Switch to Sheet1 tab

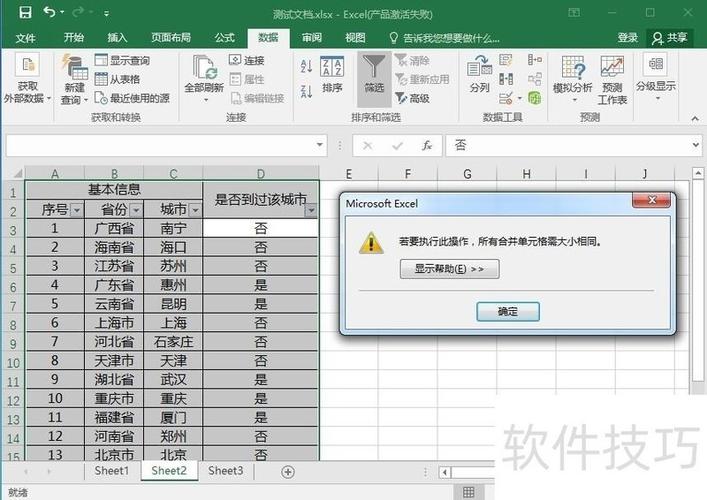112,471
